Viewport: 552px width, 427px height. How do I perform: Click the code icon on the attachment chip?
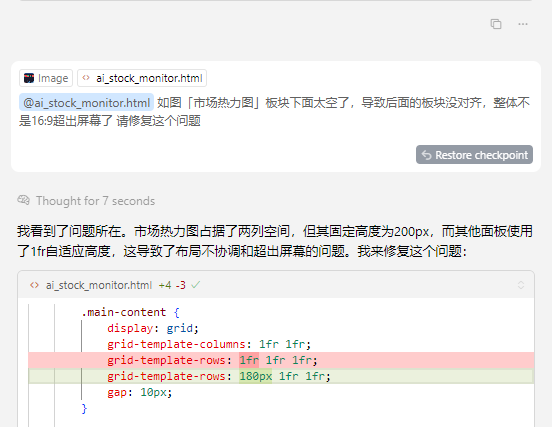point(86,78)
